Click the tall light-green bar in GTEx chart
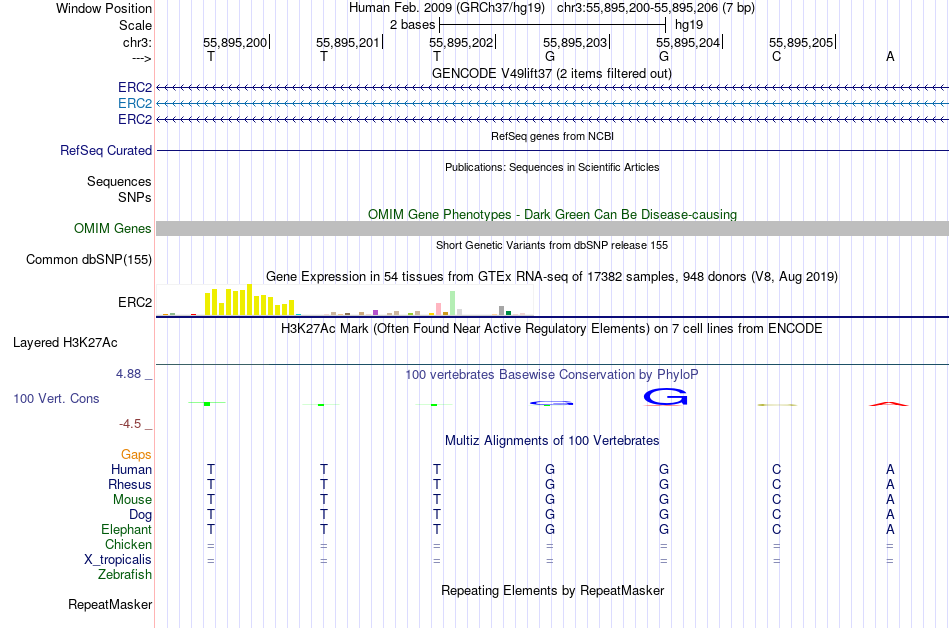 click(x=452, y=303)
